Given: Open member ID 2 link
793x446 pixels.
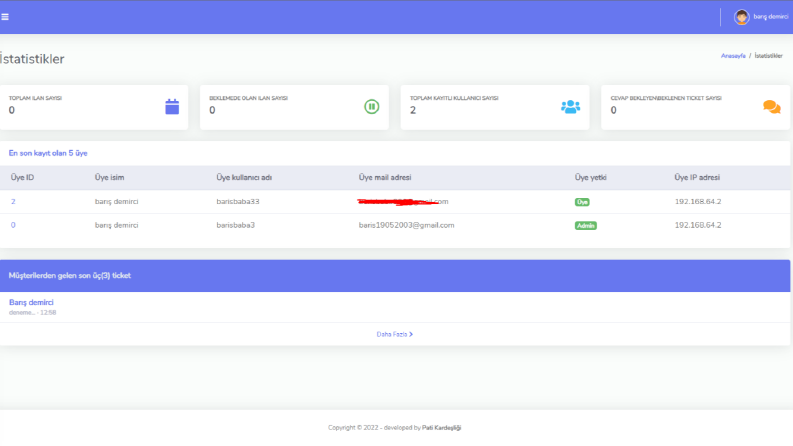Looking at the screenshot, I should tap(13, 201).
